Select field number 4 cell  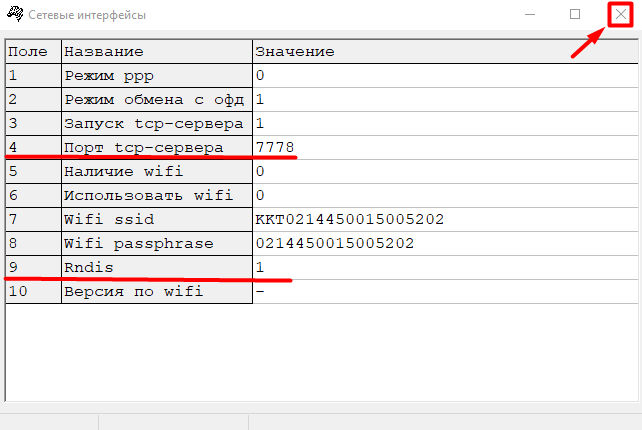tap(34, 147)
